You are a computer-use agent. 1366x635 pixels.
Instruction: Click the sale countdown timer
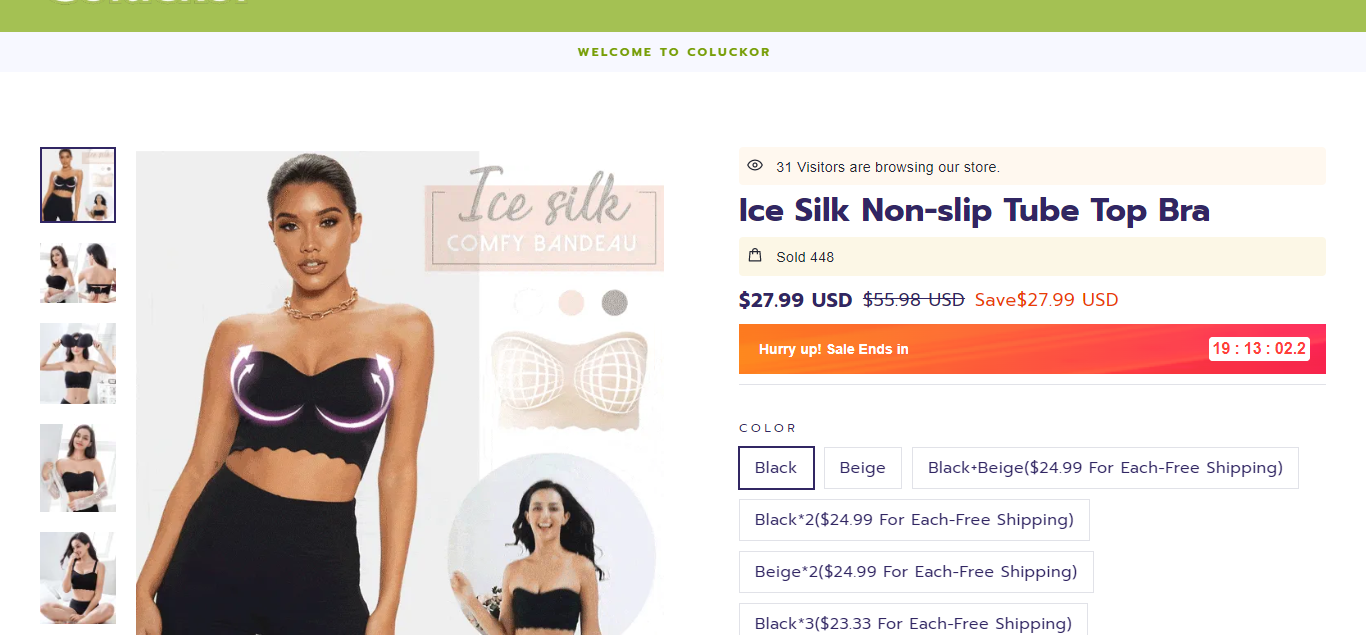[x=1259, y=349]
